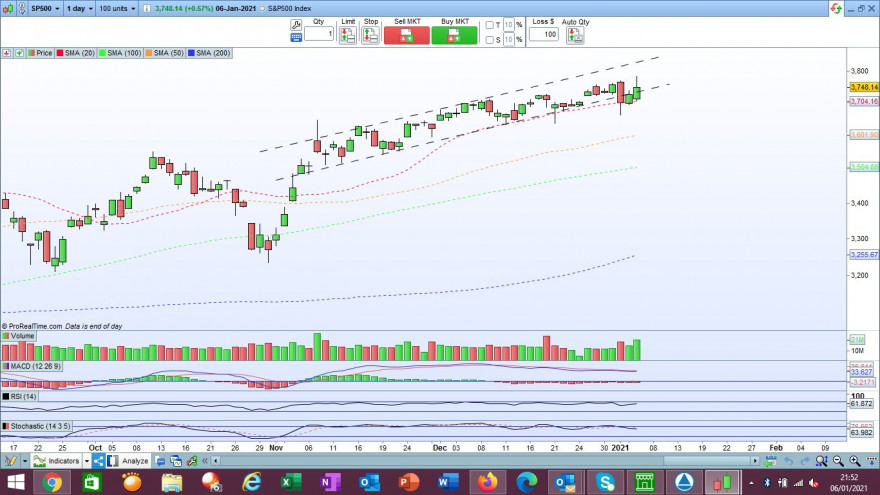Click the vertical zoom magnifier icon
The image size is (880, 495).
tap(822, 461)
